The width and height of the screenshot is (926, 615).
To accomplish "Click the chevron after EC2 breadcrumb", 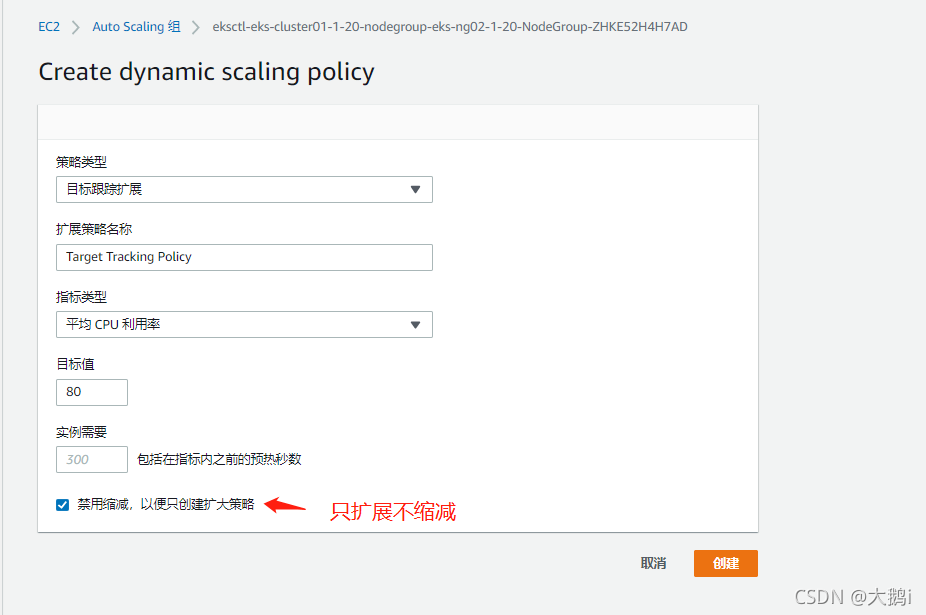I will tap(76, 27).
